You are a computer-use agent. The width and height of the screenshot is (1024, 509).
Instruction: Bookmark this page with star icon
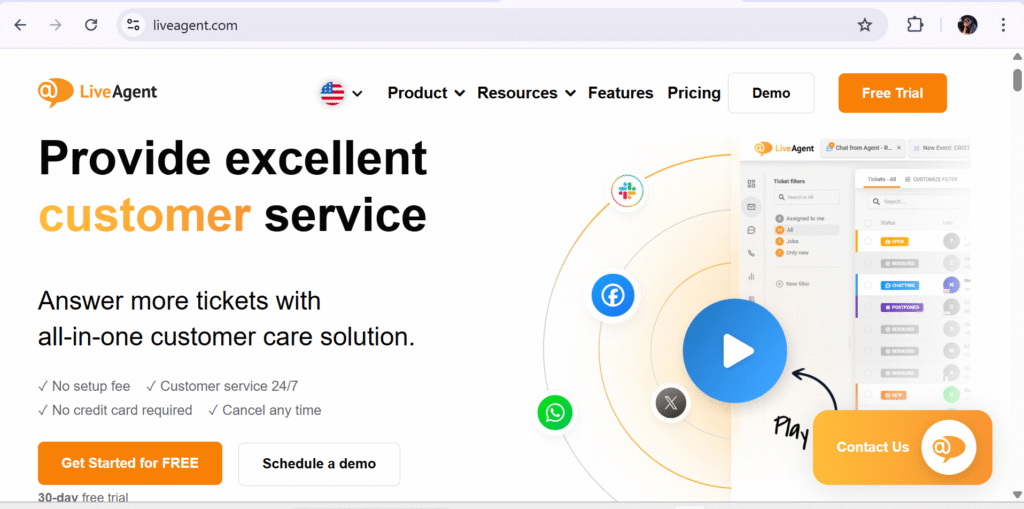pos(864,25)
